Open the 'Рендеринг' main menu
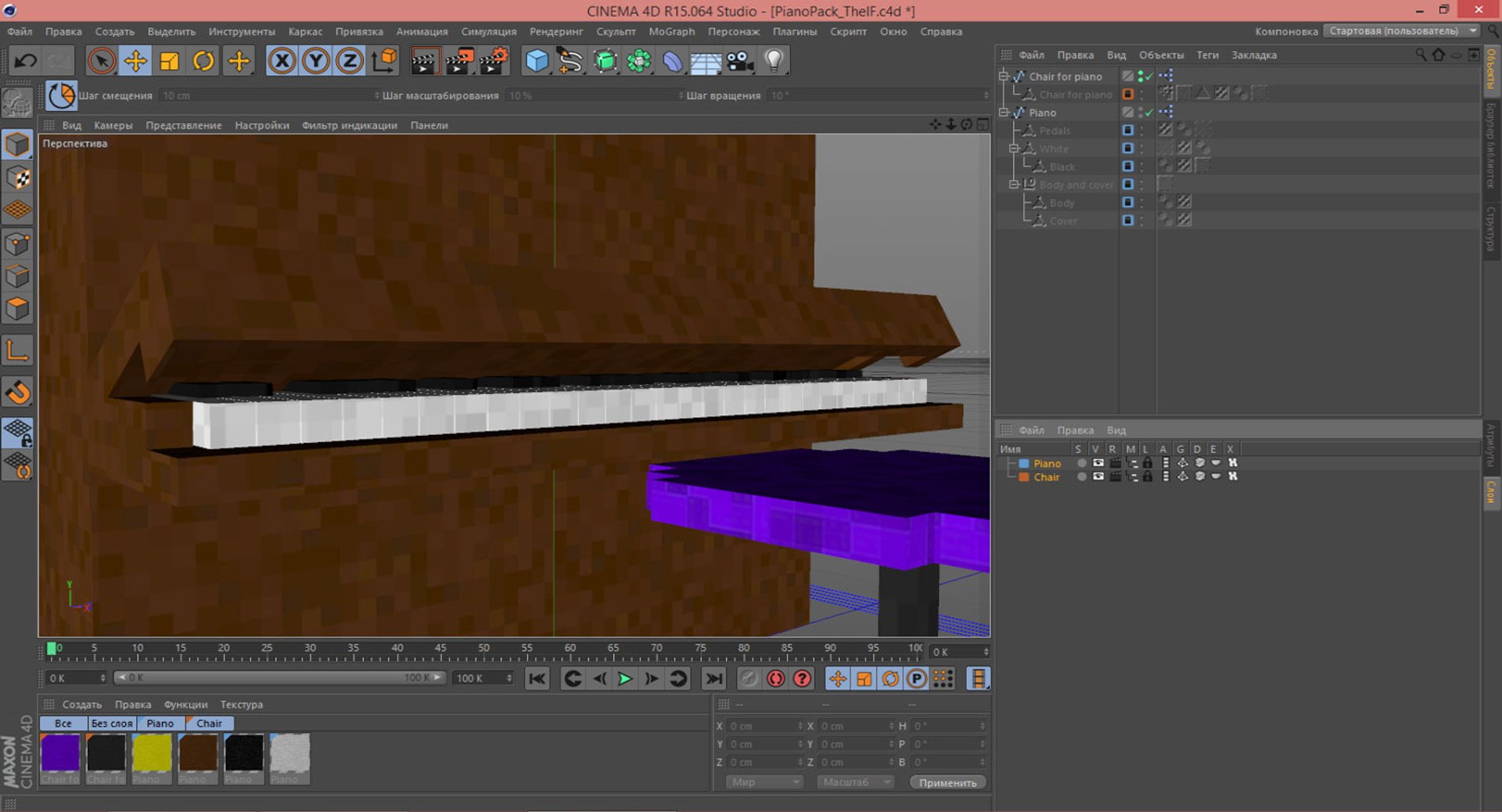Screen dimensions: 1502x812 (x=556, y=31)
